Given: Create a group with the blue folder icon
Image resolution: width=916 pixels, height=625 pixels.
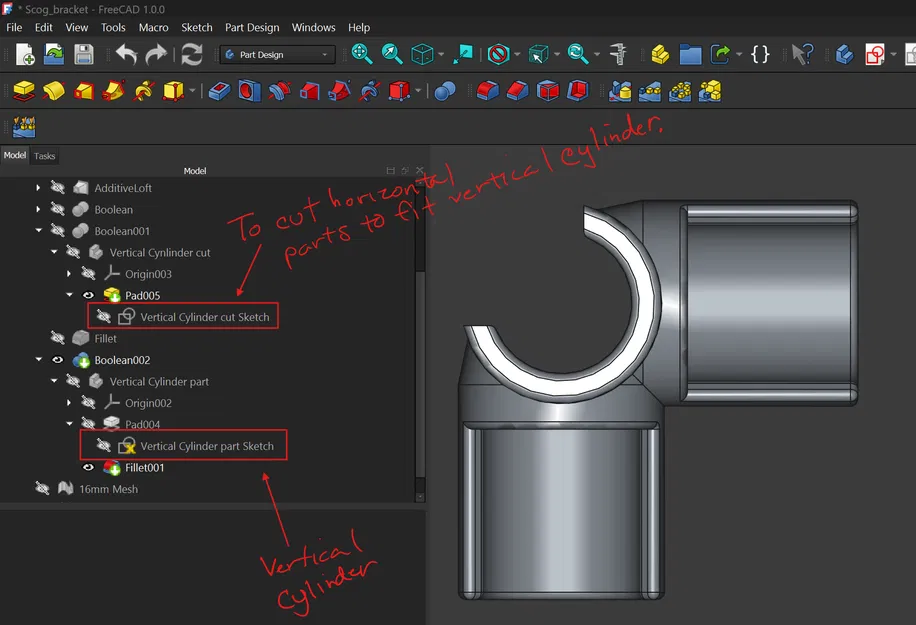Looking at the screenshot, I should pyautogui.click(x=690, y=54).
